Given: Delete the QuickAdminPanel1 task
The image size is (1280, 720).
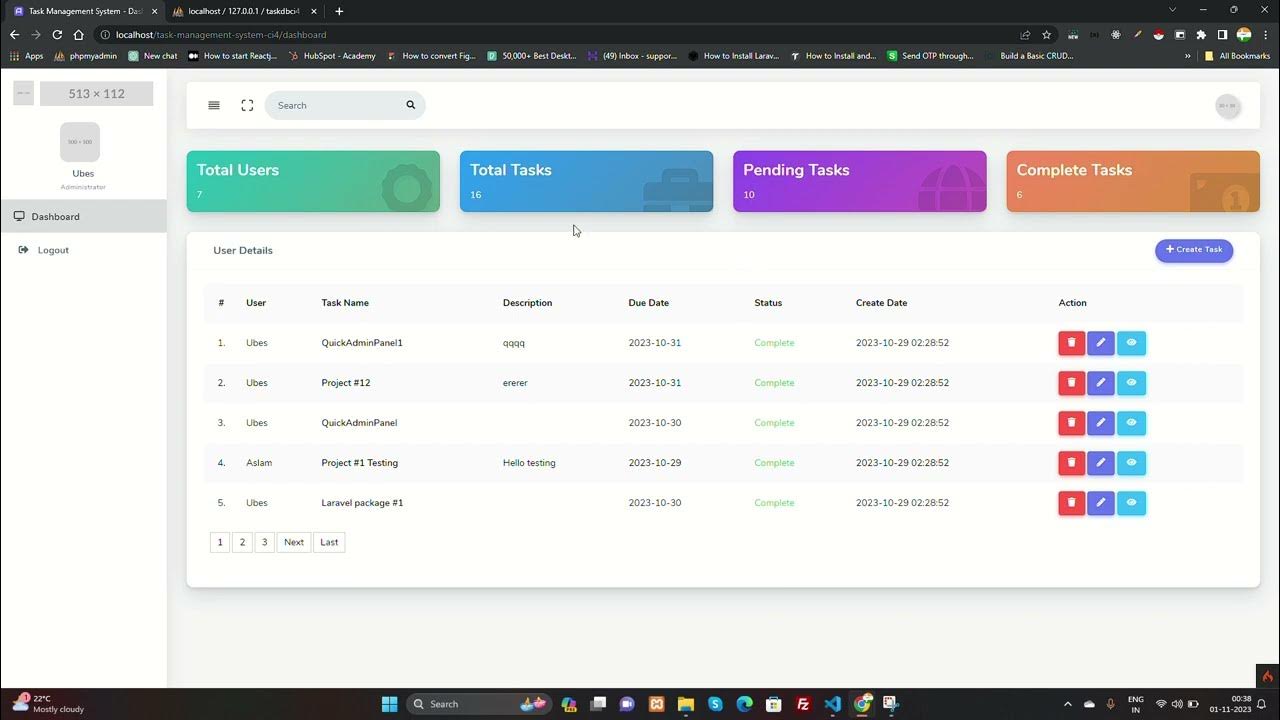Looking at the screenshot, I should tap(1071, 343).
